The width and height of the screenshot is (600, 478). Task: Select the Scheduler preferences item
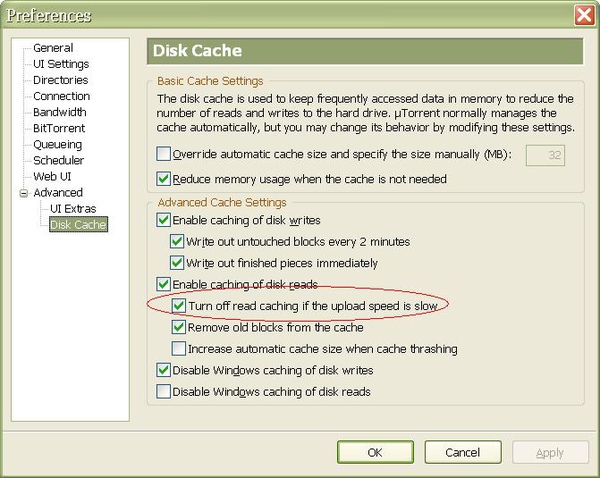pyautogui.click(x=59, y=160)
